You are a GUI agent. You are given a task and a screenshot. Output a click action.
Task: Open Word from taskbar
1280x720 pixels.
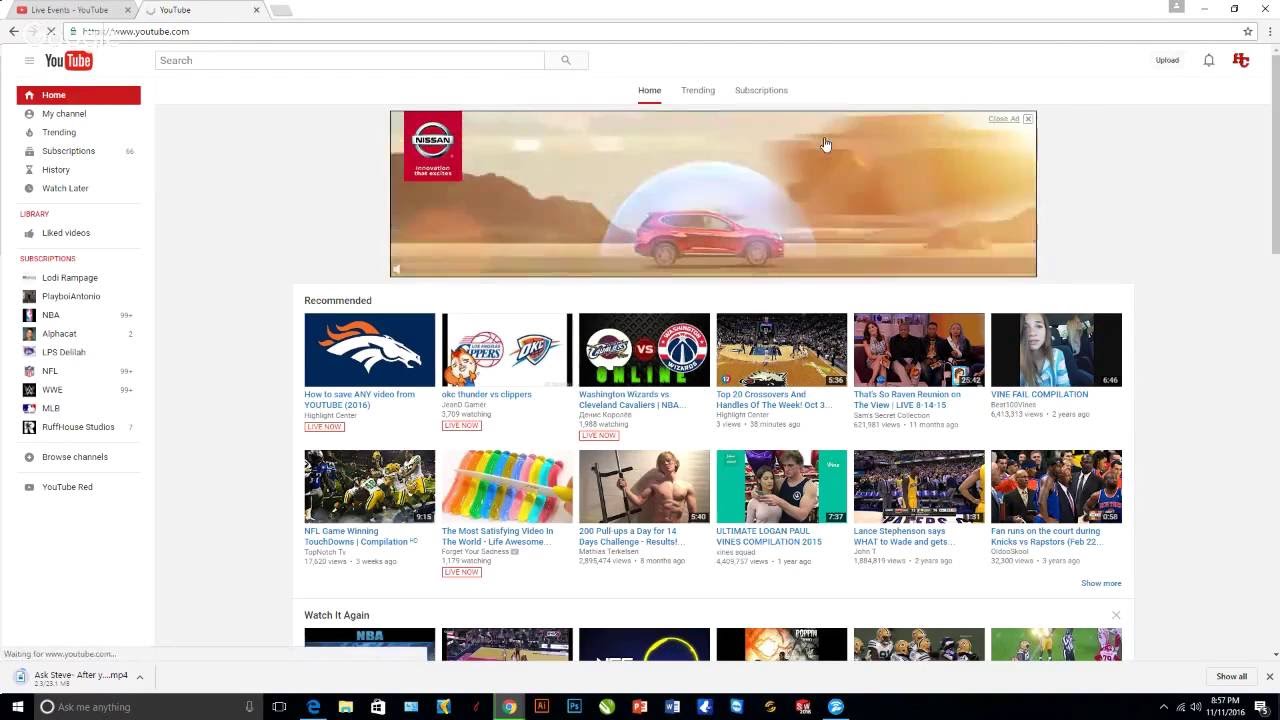[672, 707]
